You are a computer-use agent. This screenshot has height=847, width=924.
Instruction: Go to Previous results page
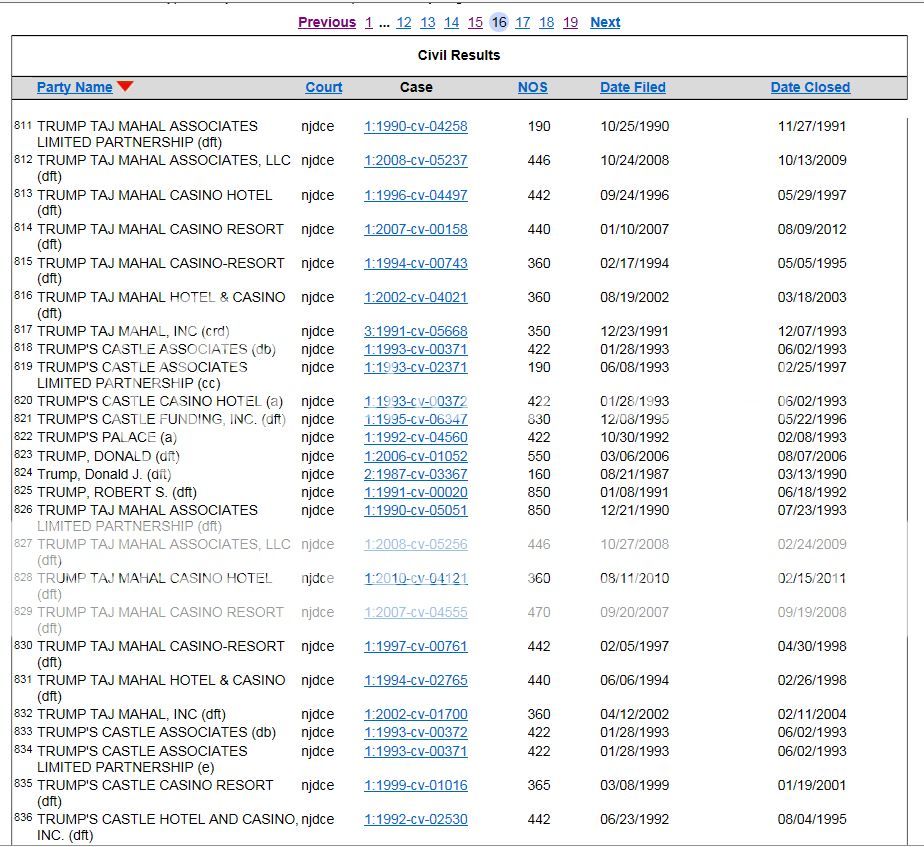327,22
